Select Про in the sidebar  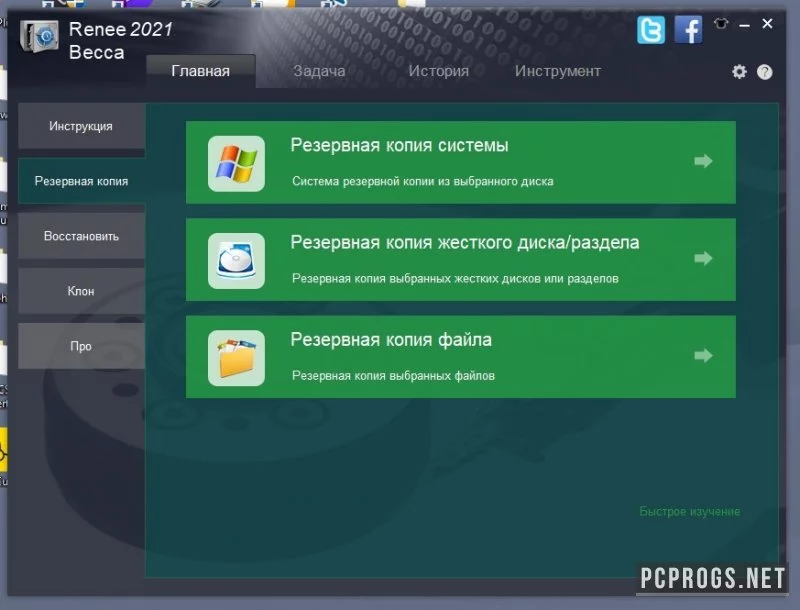(82, 346)
